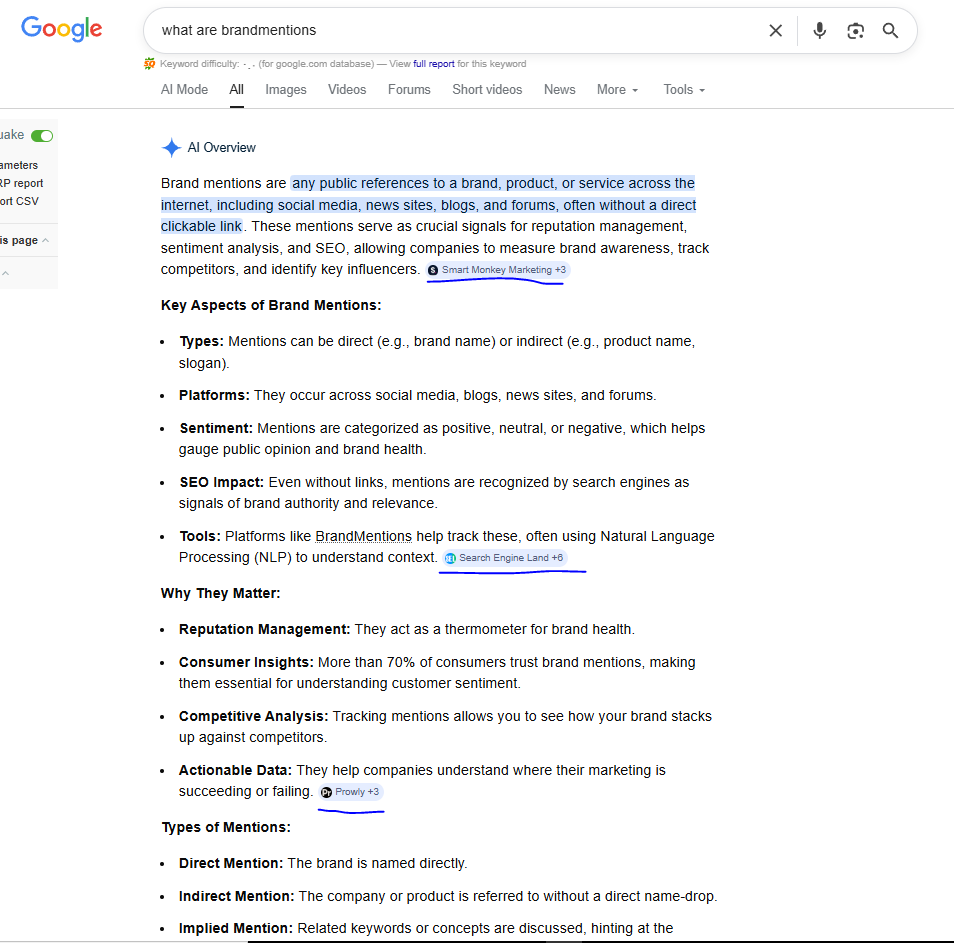The width and height of the screenshot is (954, 943).
Task: Open the Tools dropdown
Action: coord(683,89)
